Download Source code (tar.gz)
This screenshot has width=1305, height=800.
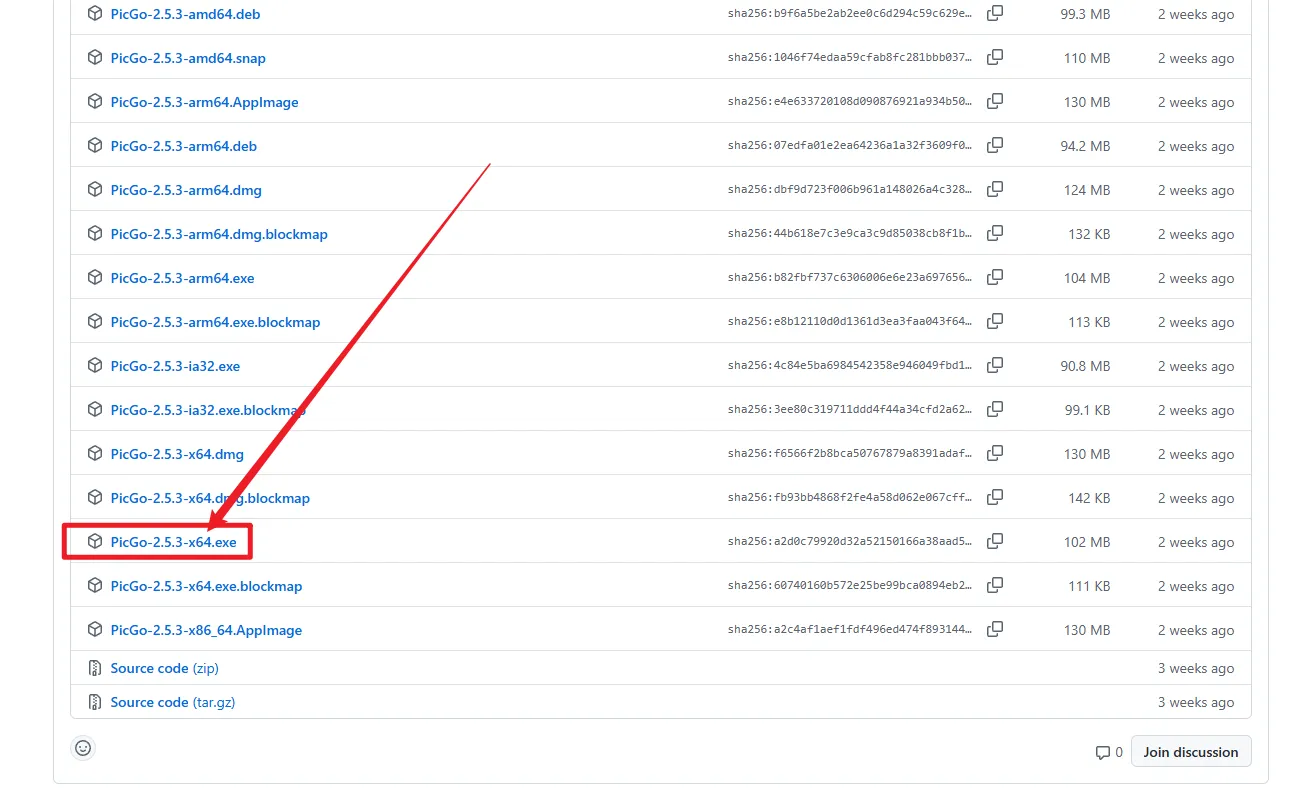coord(173,702)
